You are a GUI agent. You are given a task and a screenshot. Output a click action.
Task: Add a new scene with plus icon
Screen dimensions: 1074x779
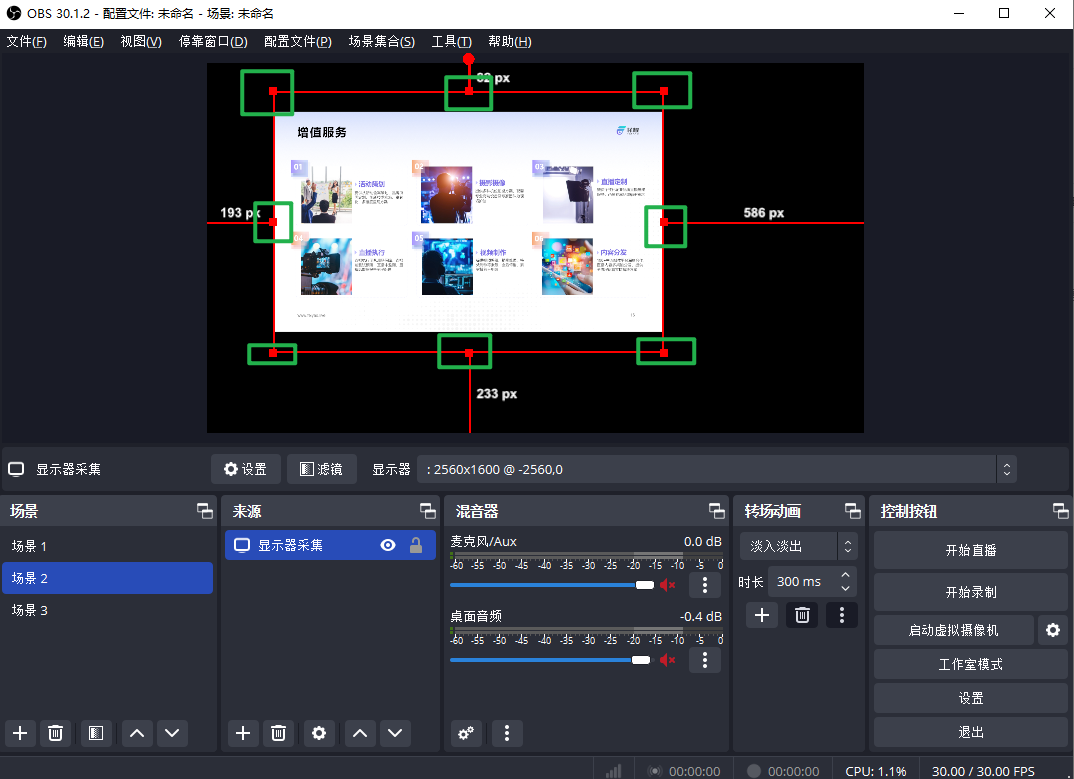point(20,733)
